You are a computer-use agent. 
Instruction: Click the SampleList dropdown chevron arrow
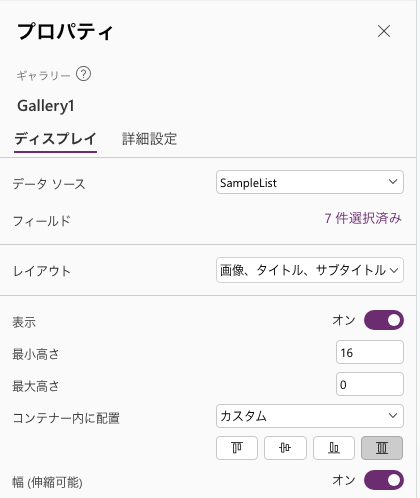point(393,182)
